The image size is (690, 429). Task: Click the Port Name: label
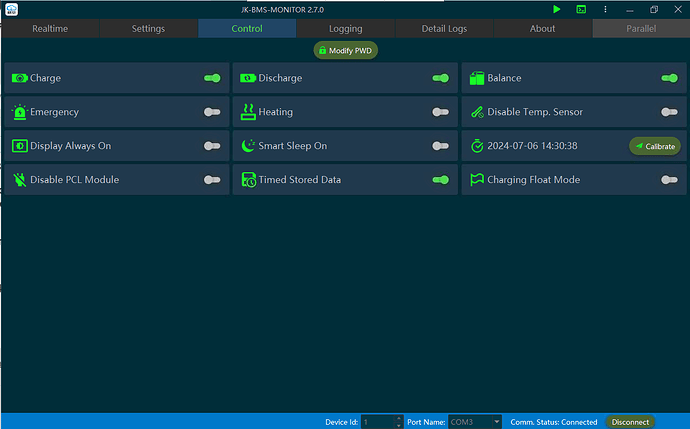(426, 422)
